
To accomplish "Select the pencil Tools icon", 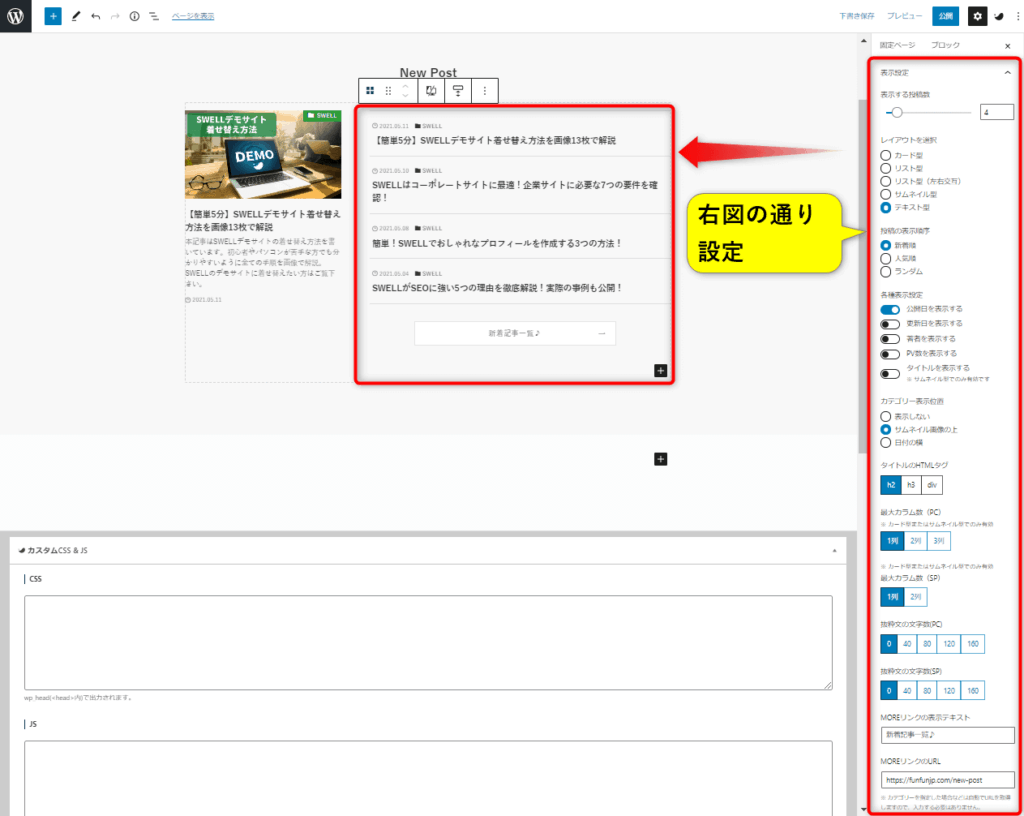I will 76,16.
